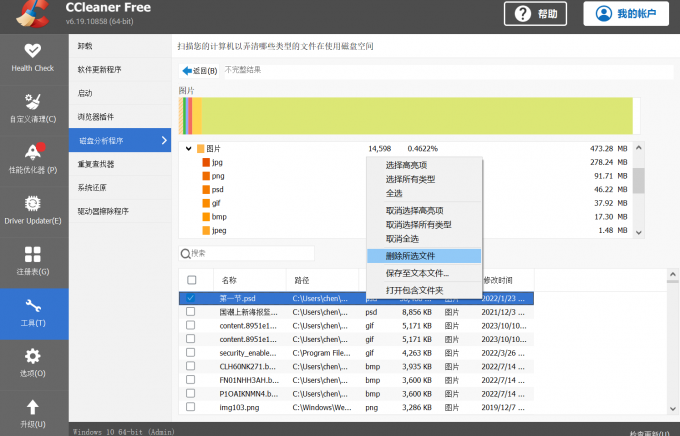Open Custom Clean (自定义清理) section
Viewport: 680px width, 436px height.
coord(33,108)
